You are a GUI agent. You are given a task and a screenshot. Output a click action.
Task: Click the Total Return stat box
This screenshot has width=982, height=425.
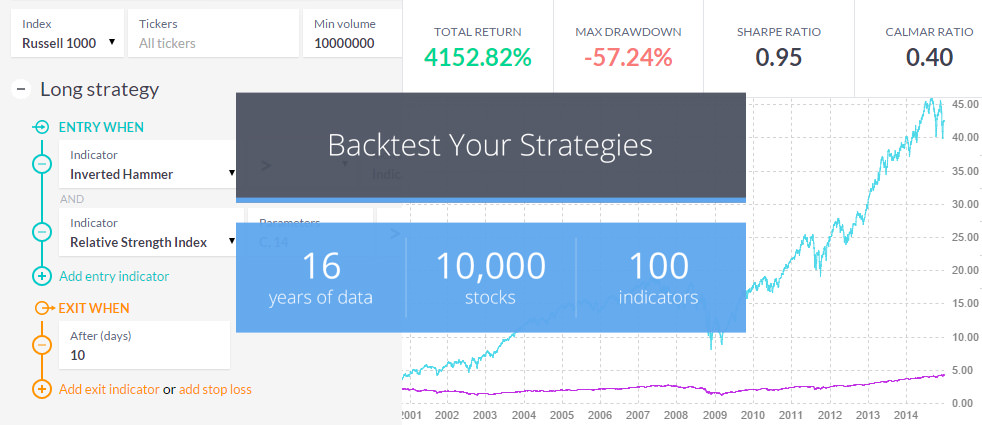coord(477,47)
